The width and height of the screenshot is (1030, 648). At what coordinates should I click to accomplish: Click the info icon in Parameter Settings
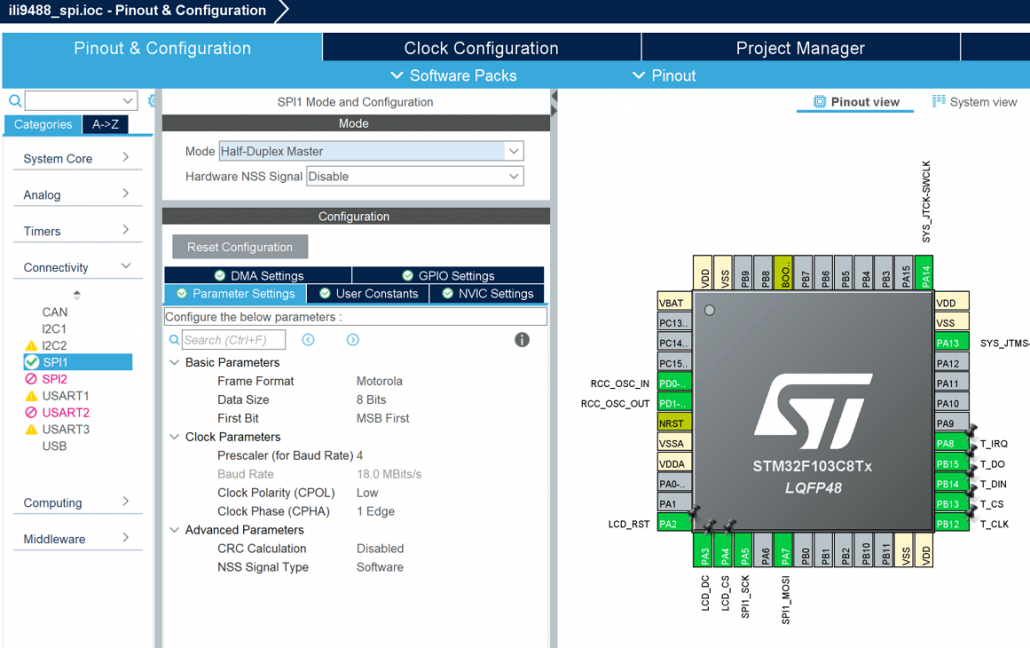point(522,340)
